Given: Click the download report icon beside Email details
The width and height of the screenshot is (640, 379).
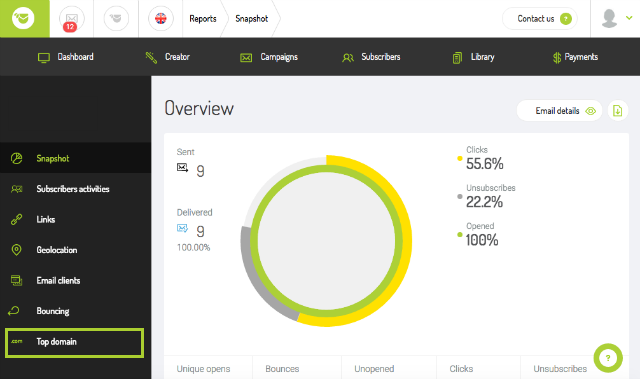Looking at the screenshot, I should click(618, 111).
